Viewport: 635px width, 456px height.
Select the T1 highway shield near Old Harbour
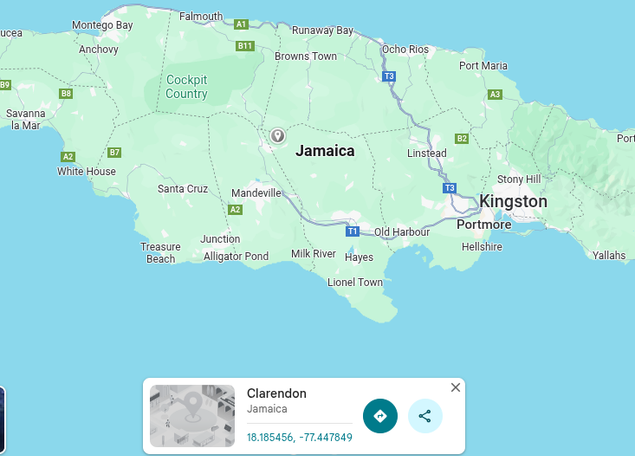coord(352,231)
